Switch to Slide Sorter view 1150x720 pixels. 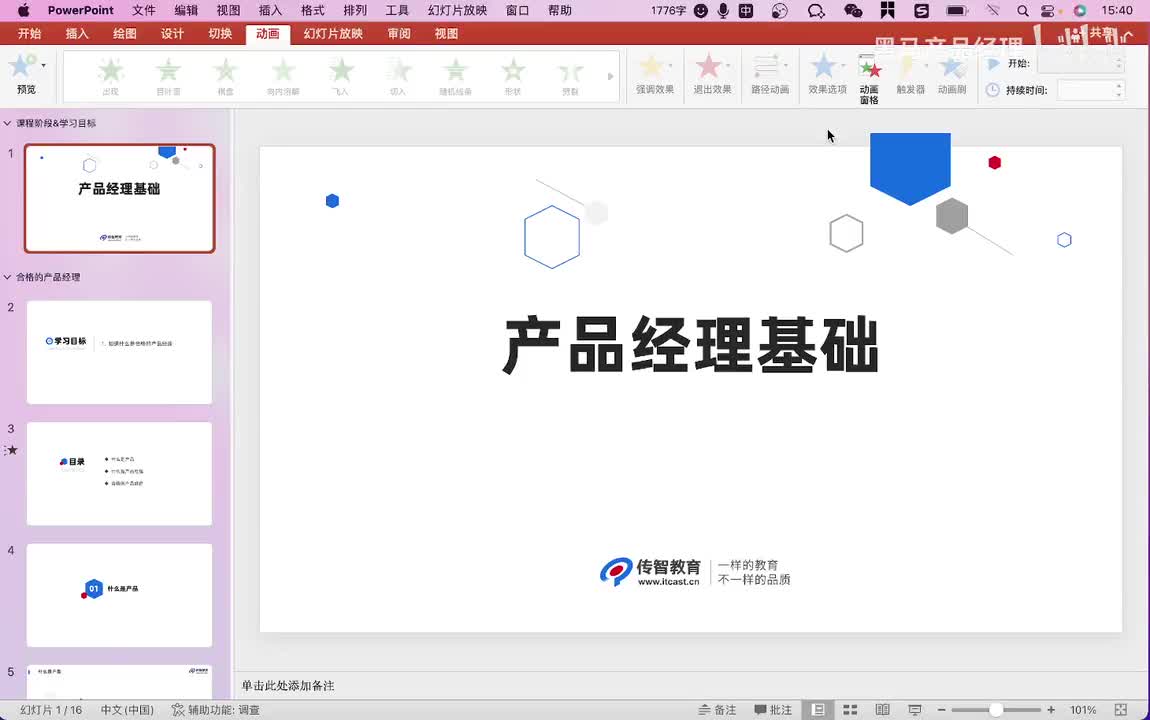pyautogui.click(x=850, y=710)
